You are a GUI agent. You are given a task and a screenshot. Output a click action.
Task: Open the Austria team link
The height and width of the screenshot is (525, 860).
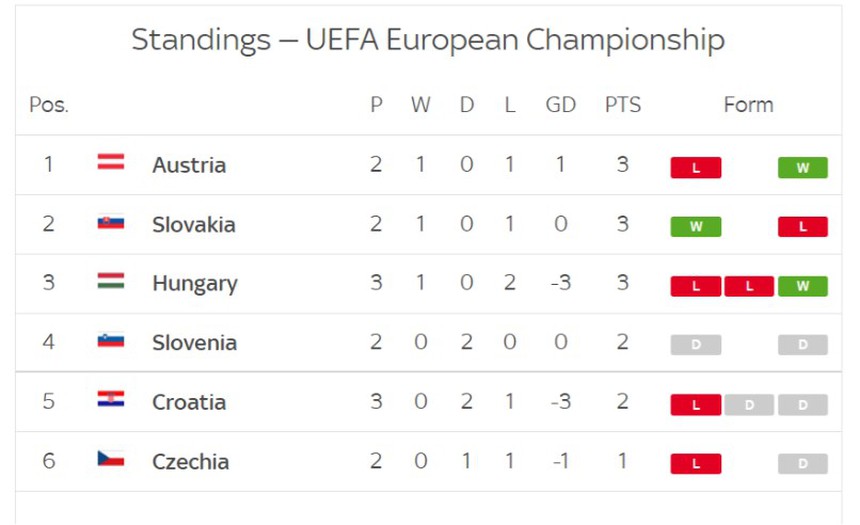click(x=189, y=165)
